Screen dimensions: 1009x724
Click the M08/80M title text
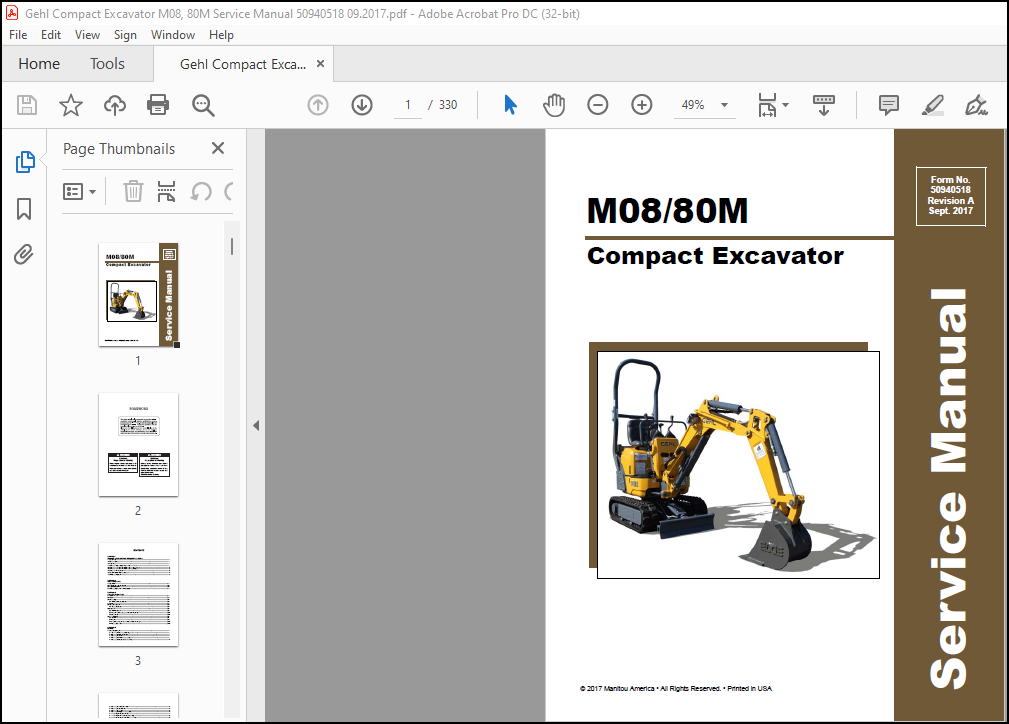coord(667,210)
